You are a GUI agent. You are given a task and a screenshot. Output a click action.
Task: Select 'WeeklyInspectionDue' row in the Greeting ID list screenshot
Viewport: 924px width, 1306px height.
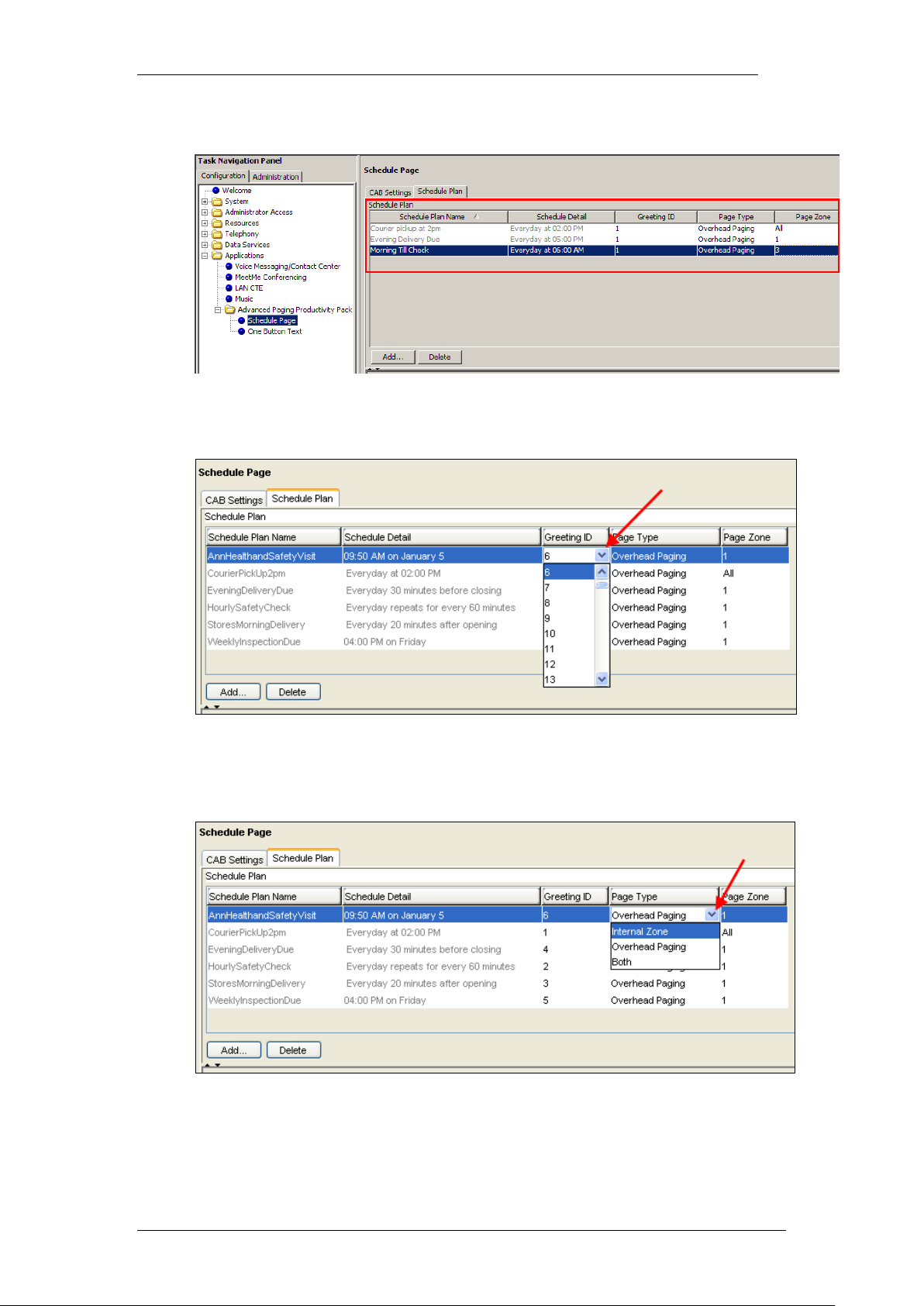[x=498, y=642]
